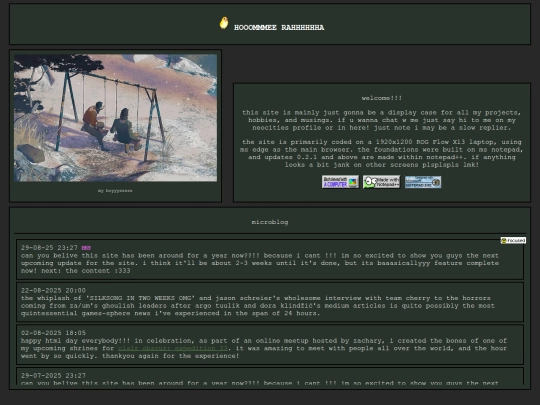Image resolution: width=540 pixels, height=405 pixels.
Task: Click the swing set artwork image
Action: 115,117
